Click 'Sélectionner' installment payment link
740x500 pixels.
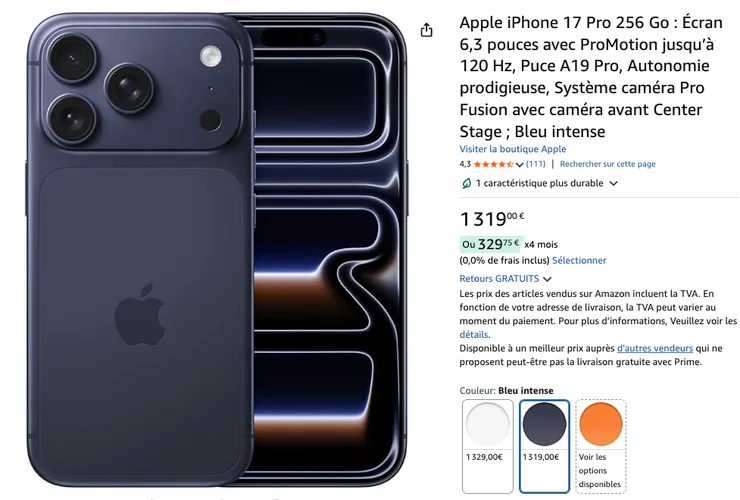pos(579,260)
